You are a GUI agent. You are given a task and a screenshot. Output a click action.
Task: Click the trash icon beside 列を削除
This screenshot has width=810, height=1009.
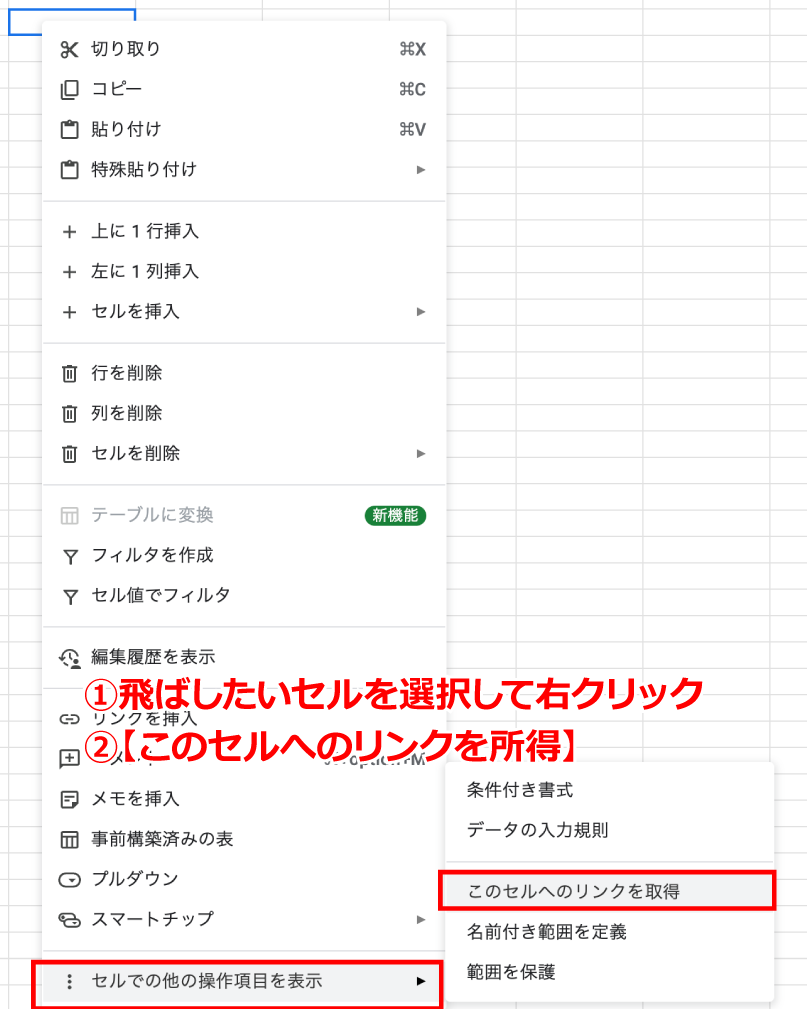[x=69, y=414]
